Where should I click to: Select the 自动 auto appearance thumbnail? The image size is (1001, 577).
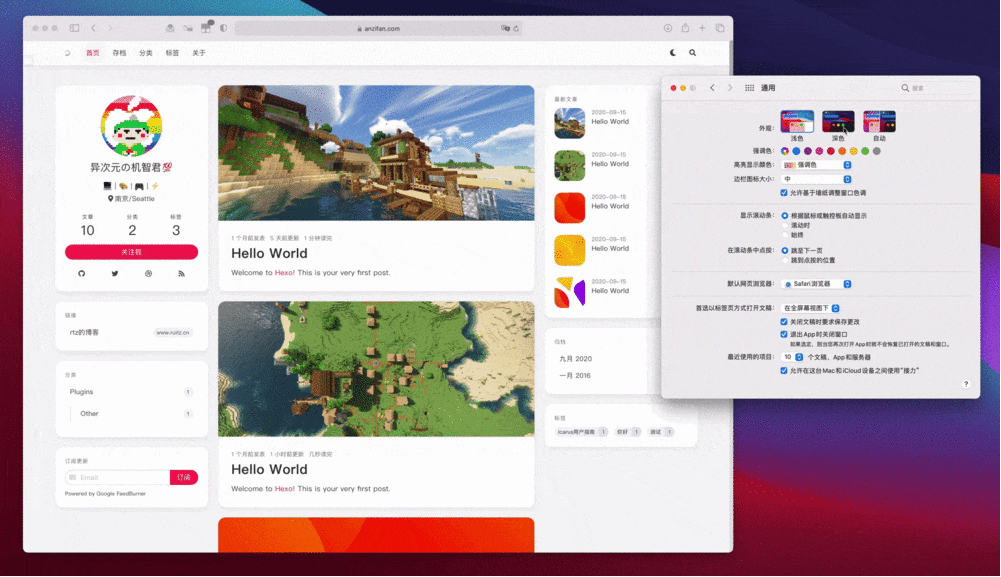point(880,121)
